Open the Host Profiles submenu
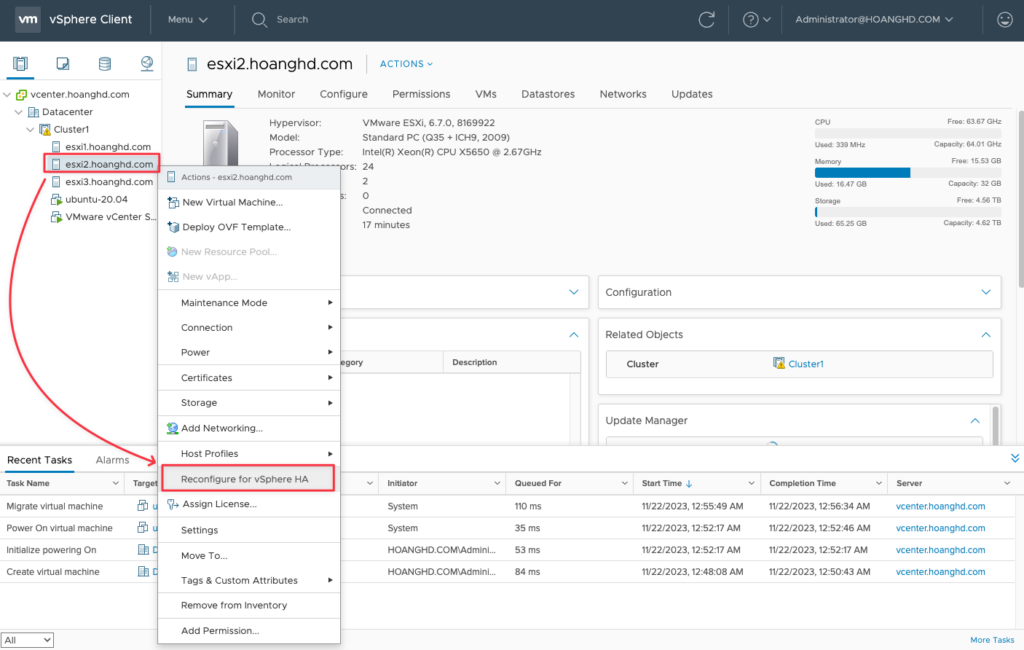1024x650 pixels. [249, 453]
